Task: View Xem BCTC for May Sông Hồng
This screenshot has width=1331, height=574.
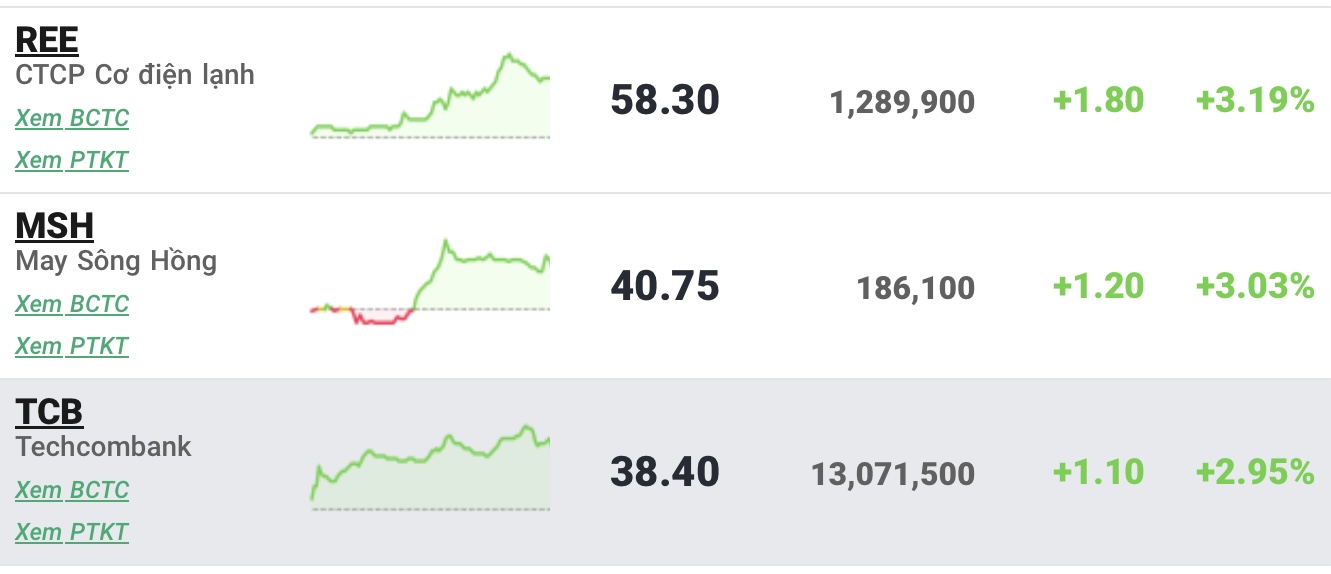Action: (x=72, y=304)
